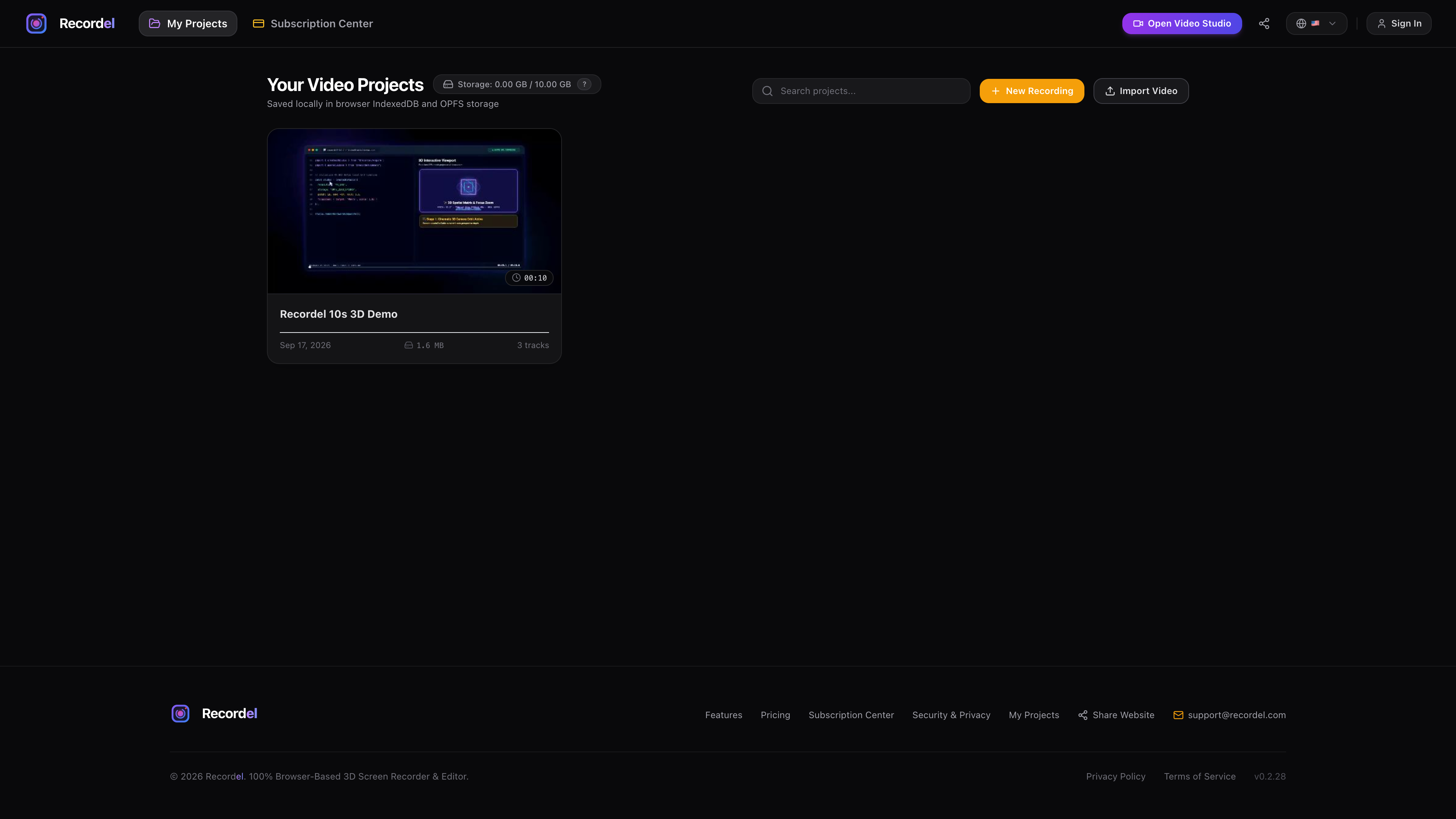1456x819 pixels.
Task: Click the Recordel logo icon in header
Action: 36,23
